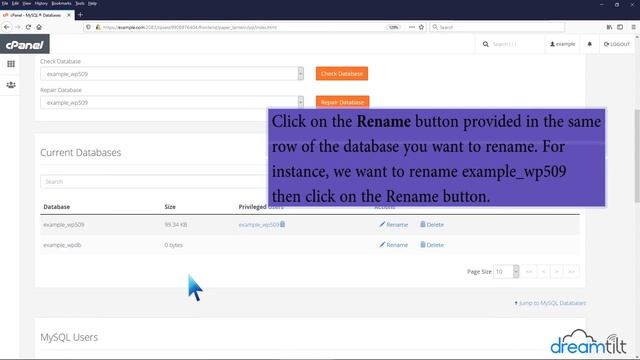Go to last page of database list
640x360 pixels.
[571, 271]
